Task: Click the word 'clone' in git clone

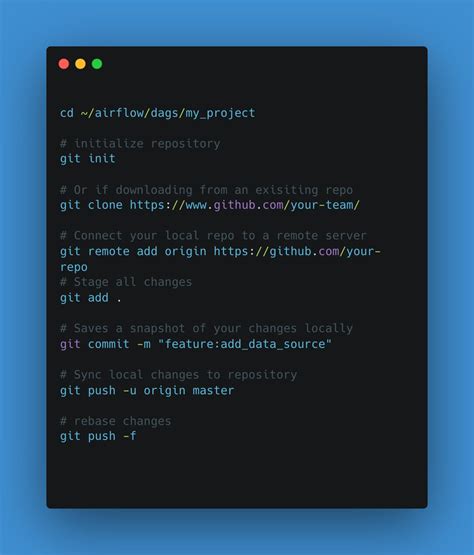Action: (105, 205)
